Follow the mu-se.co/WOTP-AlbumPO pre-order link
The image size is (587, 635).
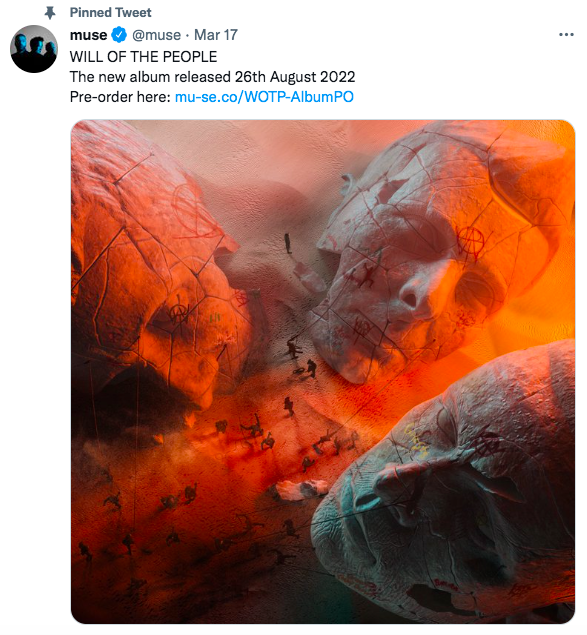(x=264, y=97)
